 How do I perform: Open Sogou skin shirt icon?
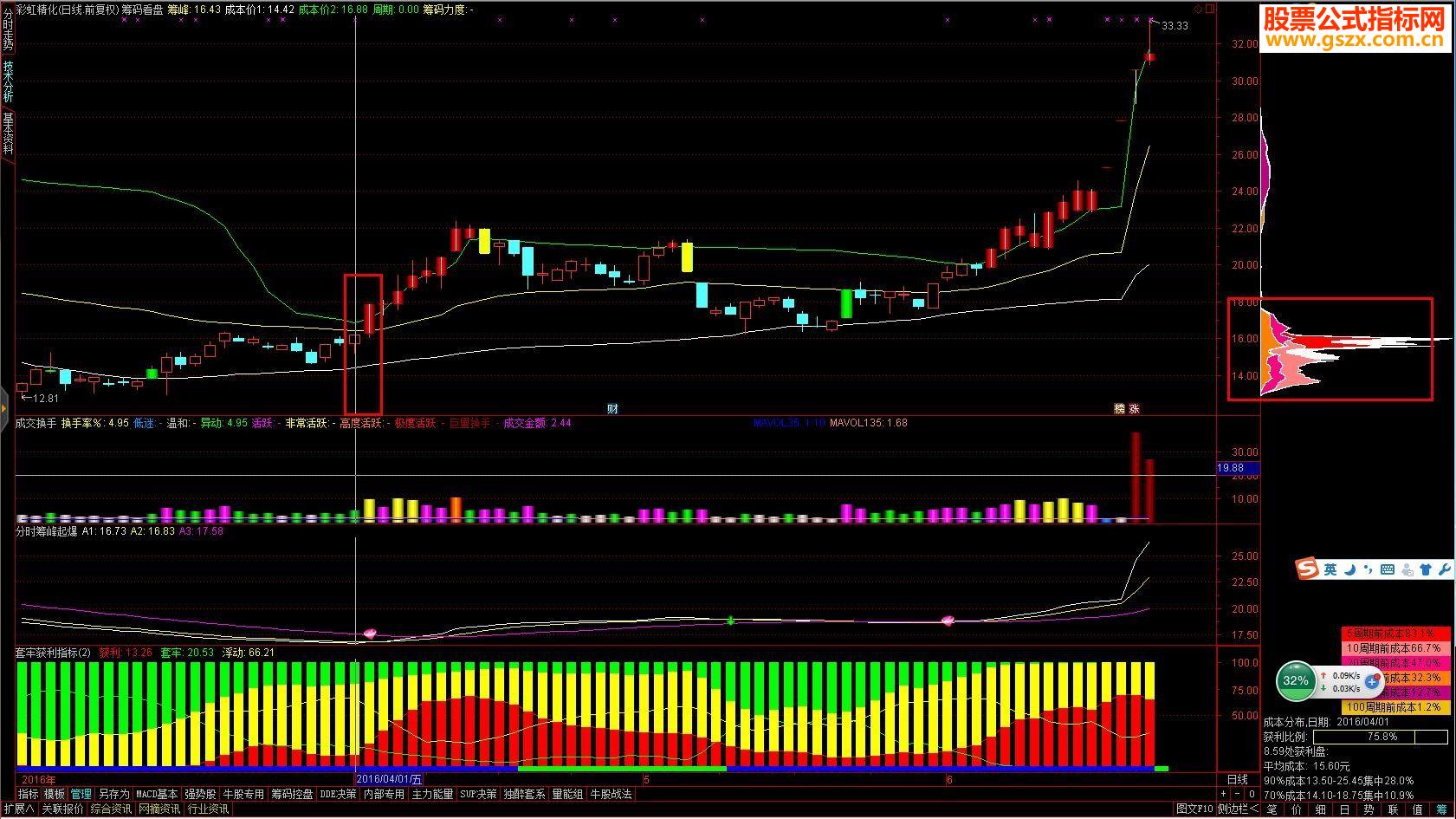(x=1426, y=569)
